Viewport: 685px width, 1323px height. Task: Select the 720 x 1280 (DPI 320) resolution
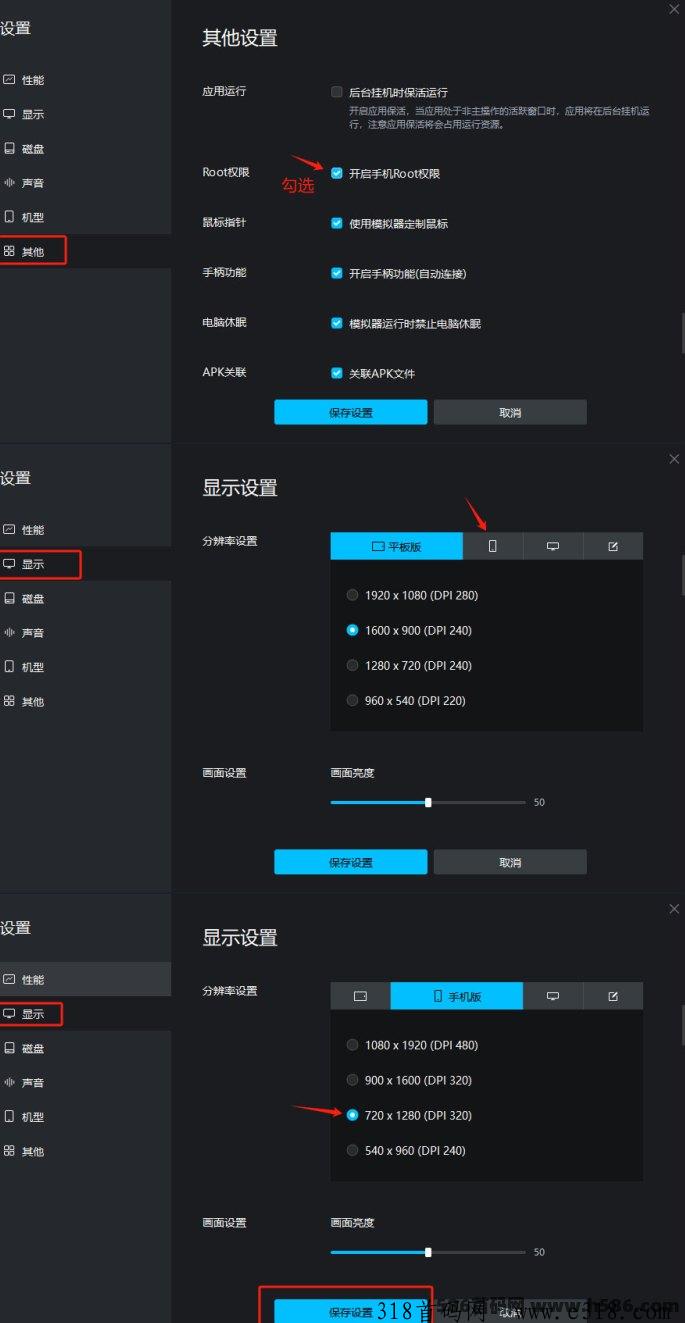(x=352, y=1115)
